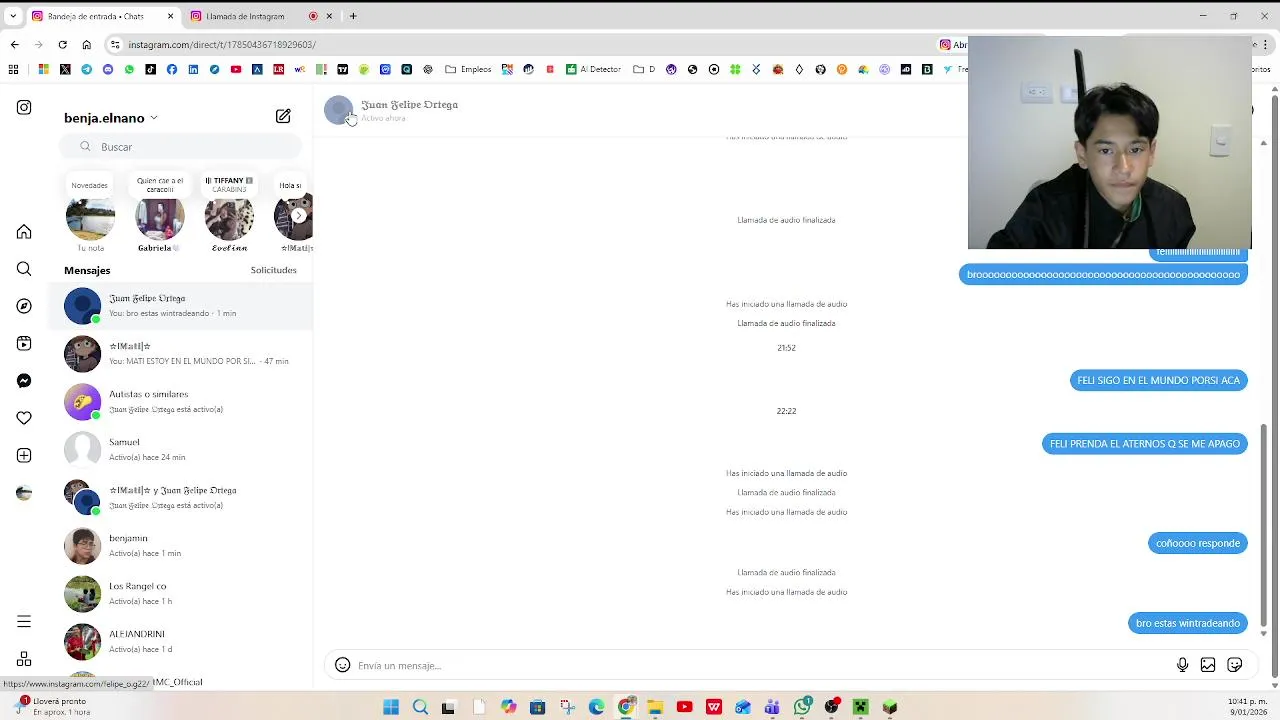Attach photo with image icon
Viewport: 1280px width, 720px height.
pos(1208,665)
